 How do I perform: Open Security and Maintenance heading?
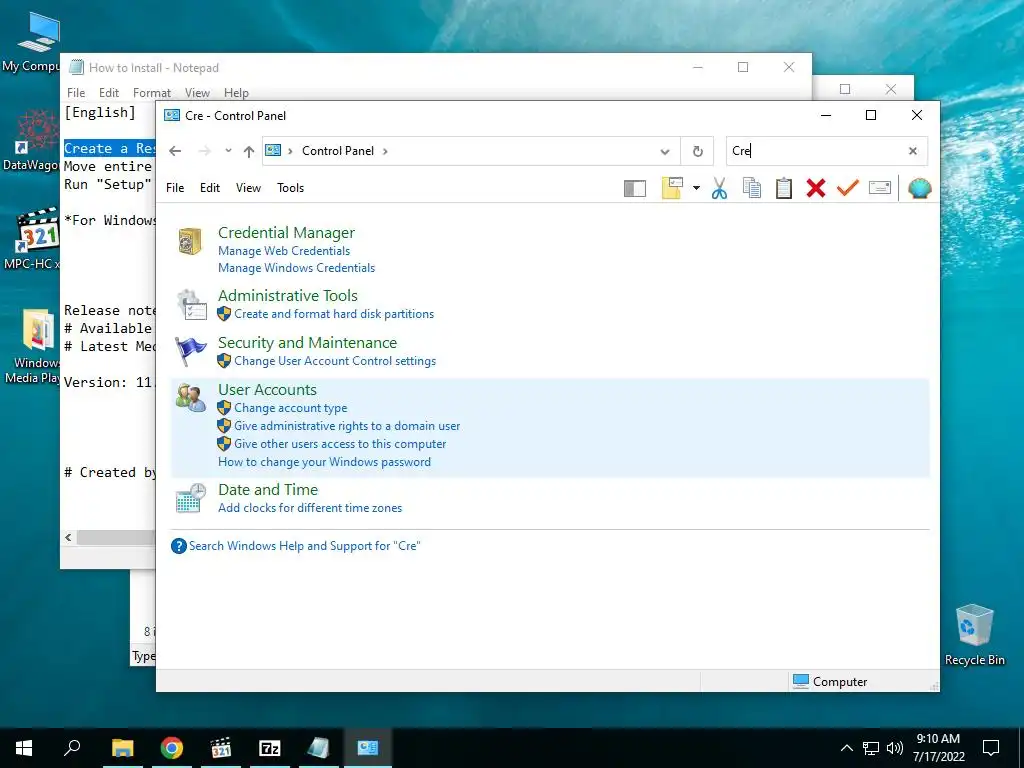pos(307,343)
